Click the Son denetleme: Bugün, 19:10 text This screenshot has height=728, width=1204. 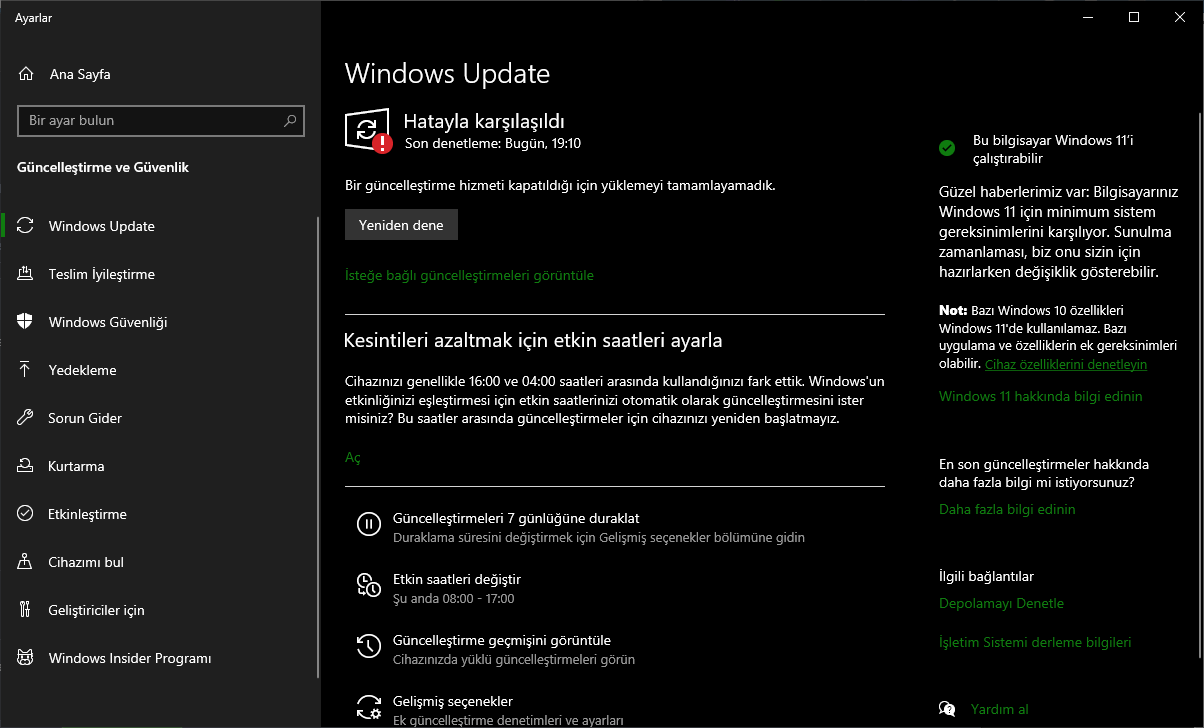coord(493,143)
